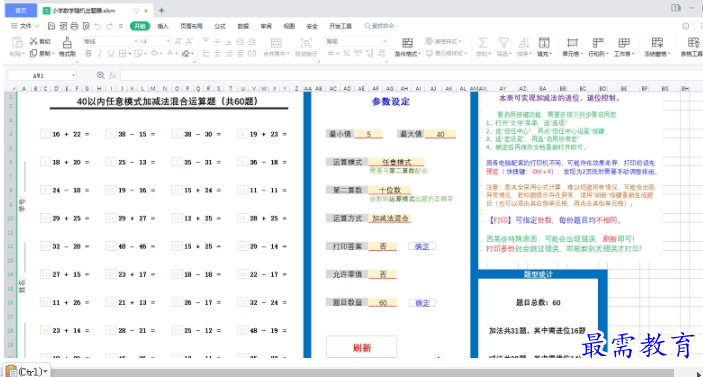Image resolution: width=703 pixels, height=377 pixels.
Task: Toggle left text alignment
Action: point(206,53)
